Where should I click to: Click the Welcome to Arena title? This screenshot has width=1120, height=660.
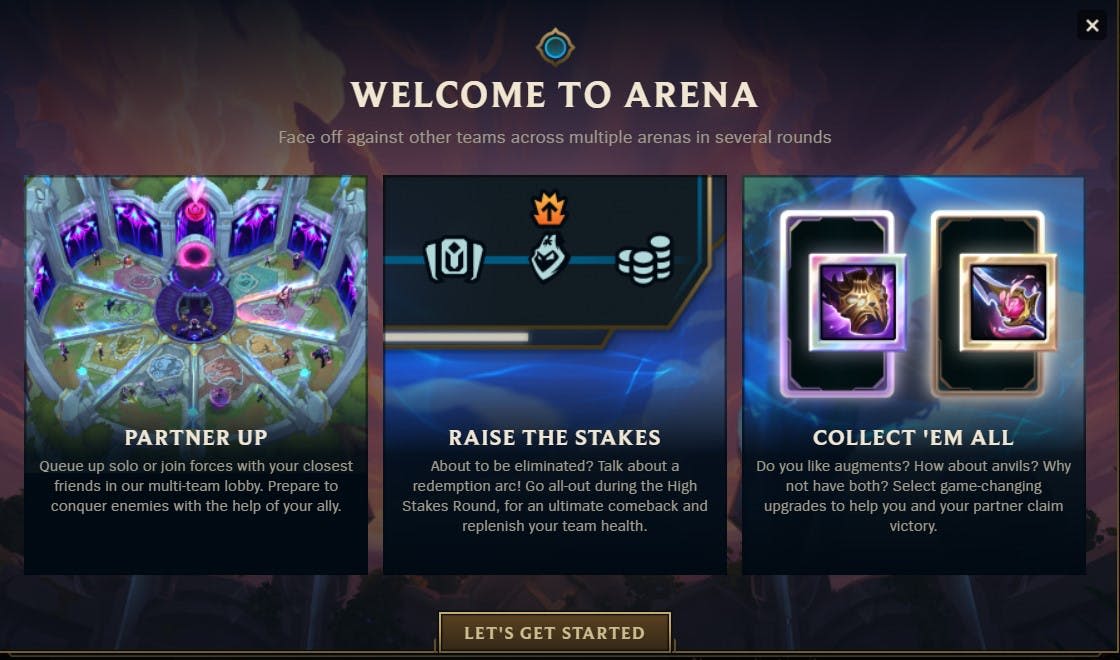pyautogui.click(x=554, y=95)
